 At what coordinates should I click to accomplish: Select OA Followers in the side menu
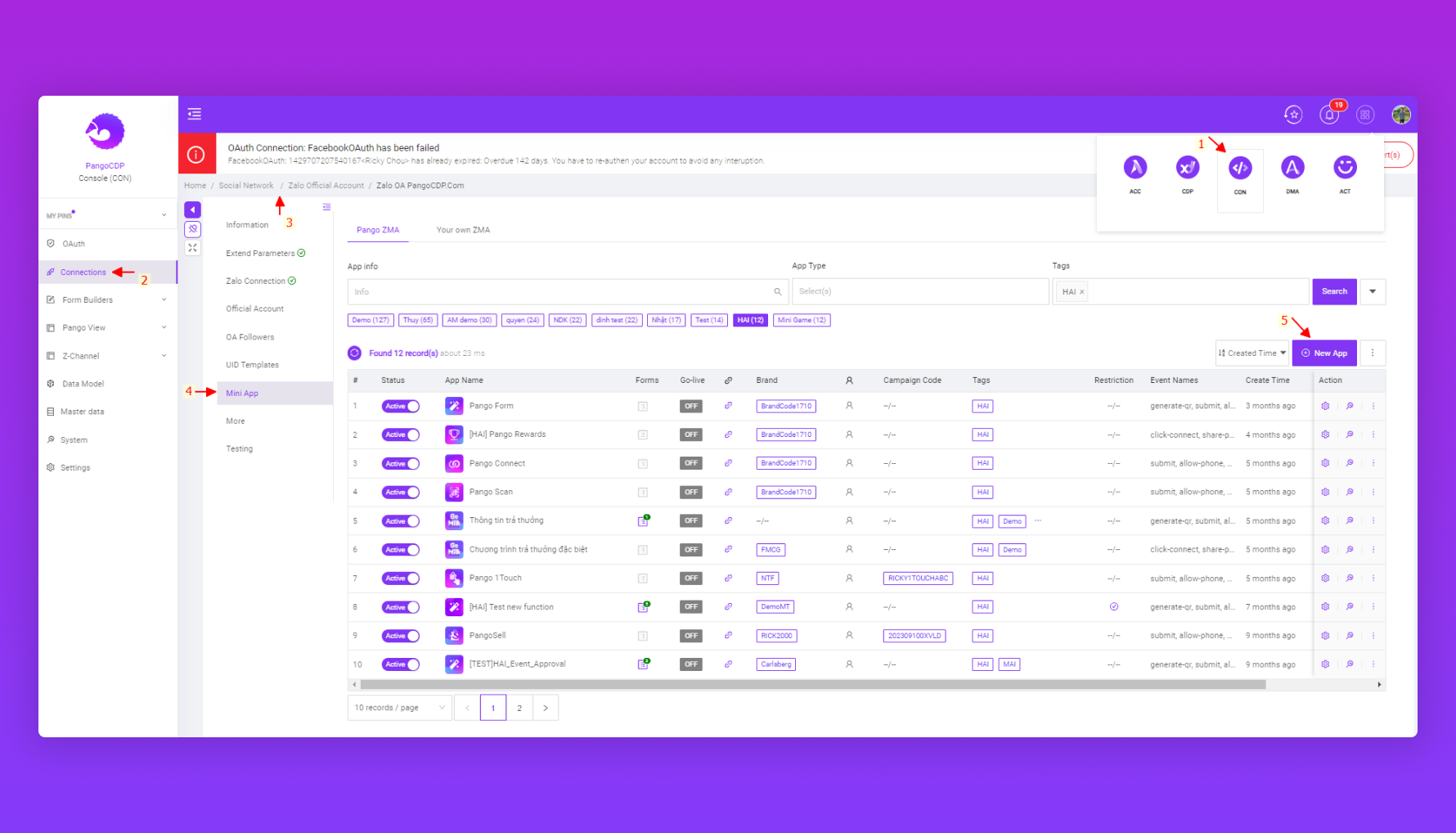(x=250, y=337)
